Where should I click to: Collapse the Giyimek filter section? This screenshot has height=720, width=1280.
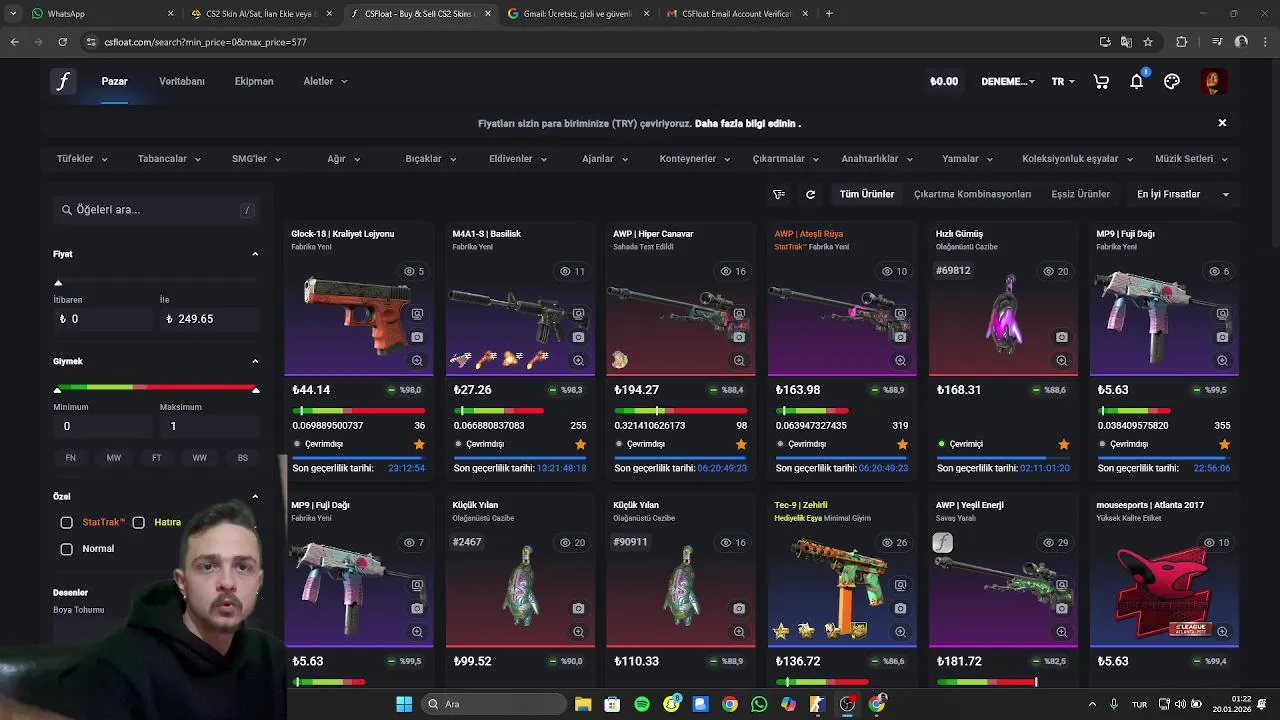pyautogui.click(x=255, y=361)
